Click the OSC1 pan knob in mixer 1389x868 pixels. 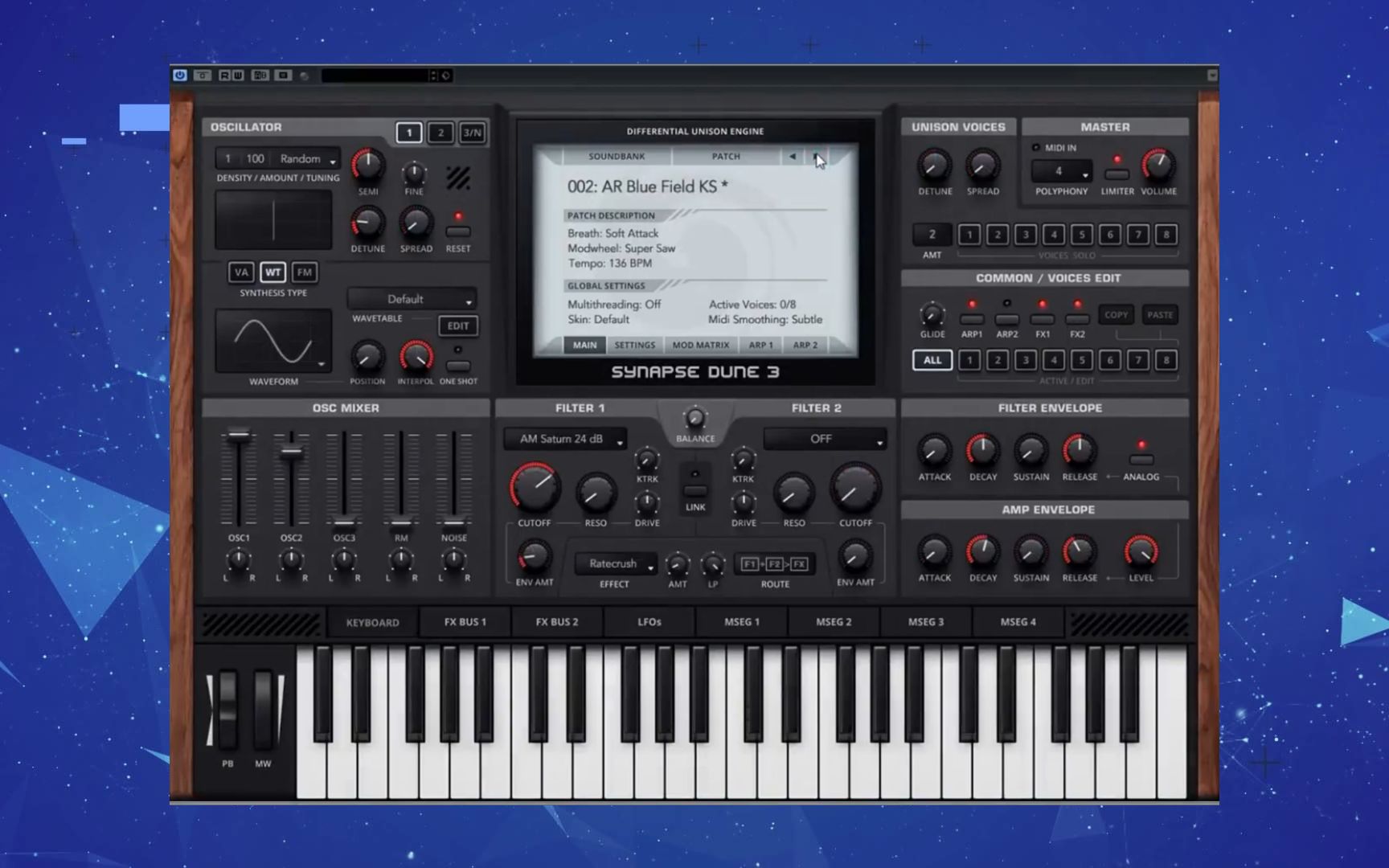[239, 559]
